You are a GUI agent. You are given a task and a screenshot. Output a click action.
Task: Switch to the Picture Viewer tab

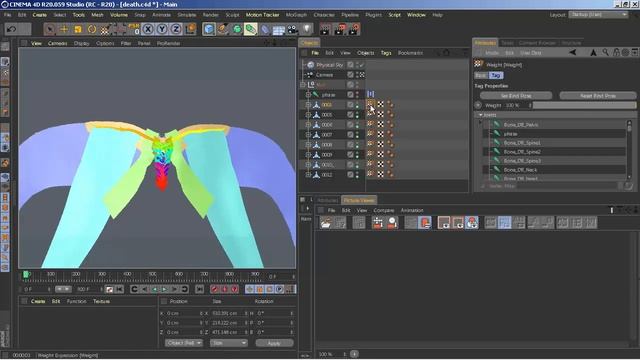coord(359,200)
